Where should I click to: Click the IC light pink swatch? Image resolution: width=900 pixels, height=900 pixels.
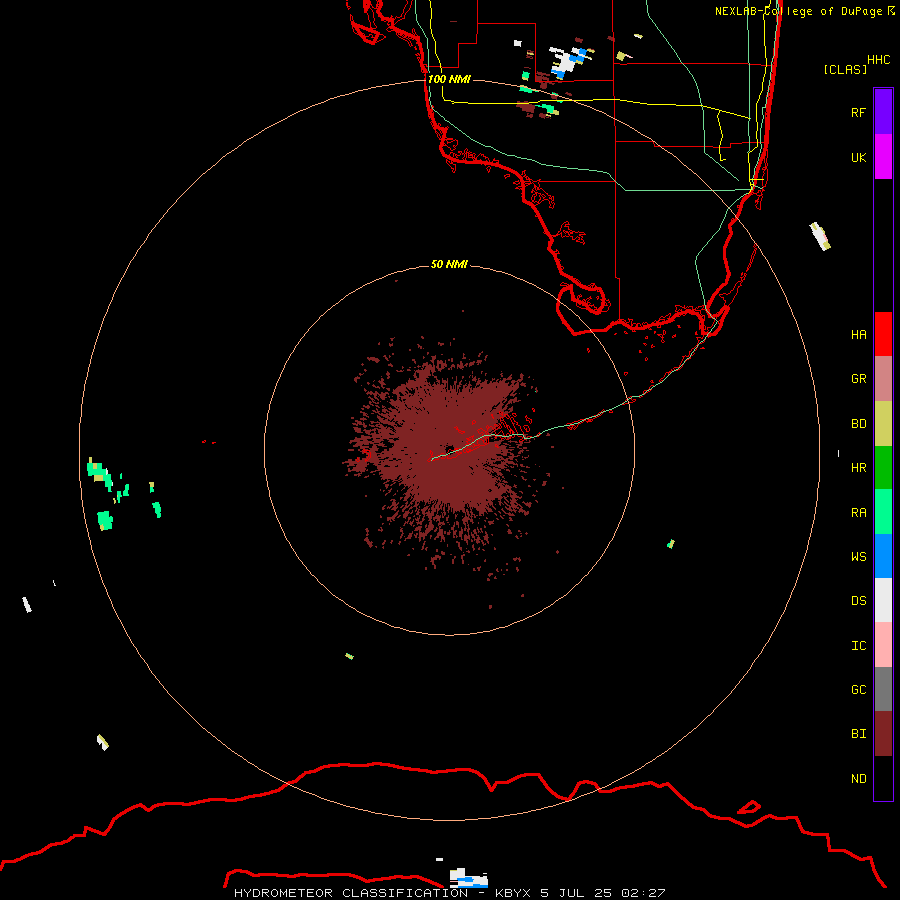point(883,645)
